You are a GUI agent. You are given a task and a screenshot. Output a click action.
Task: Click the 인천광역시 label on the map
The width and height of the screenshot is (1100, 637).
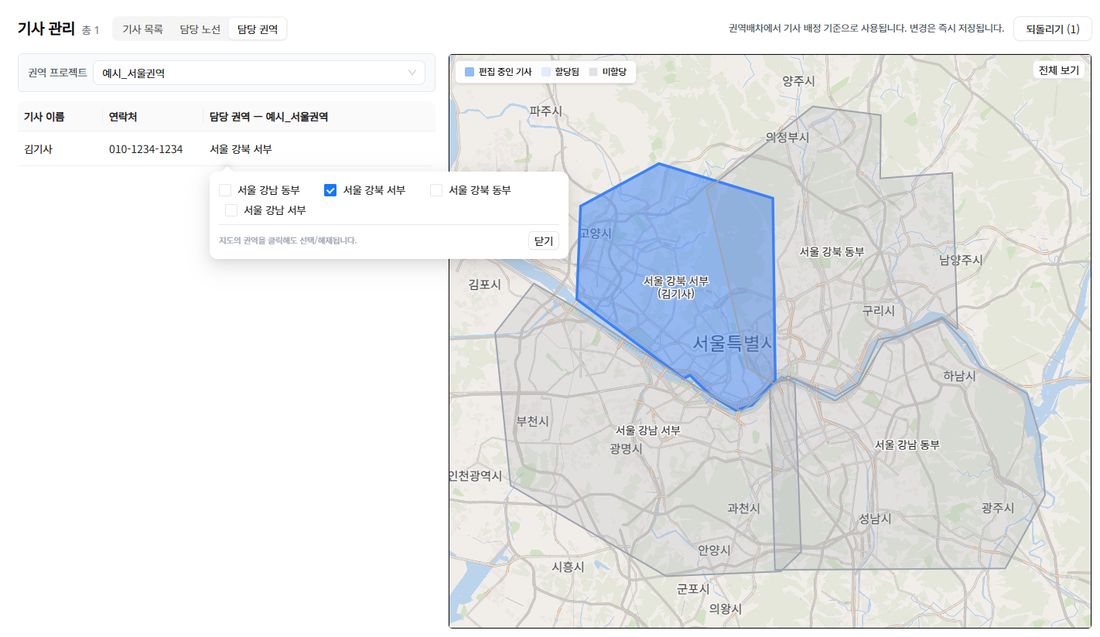click(476, 476)
